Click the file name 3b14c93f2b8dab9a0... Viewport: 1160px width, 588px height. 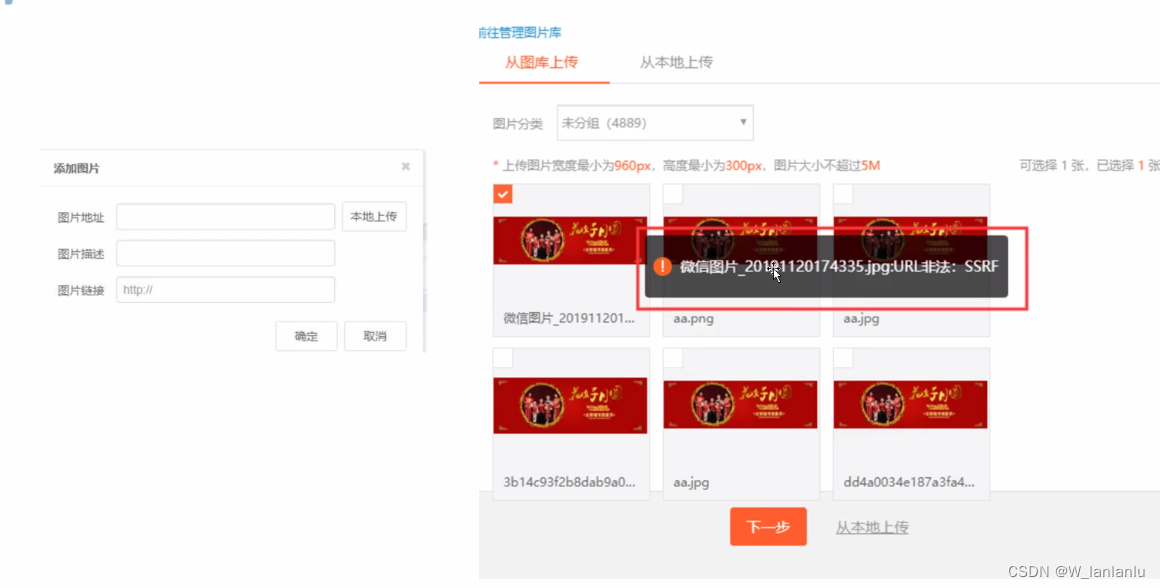tap(569, 482)
